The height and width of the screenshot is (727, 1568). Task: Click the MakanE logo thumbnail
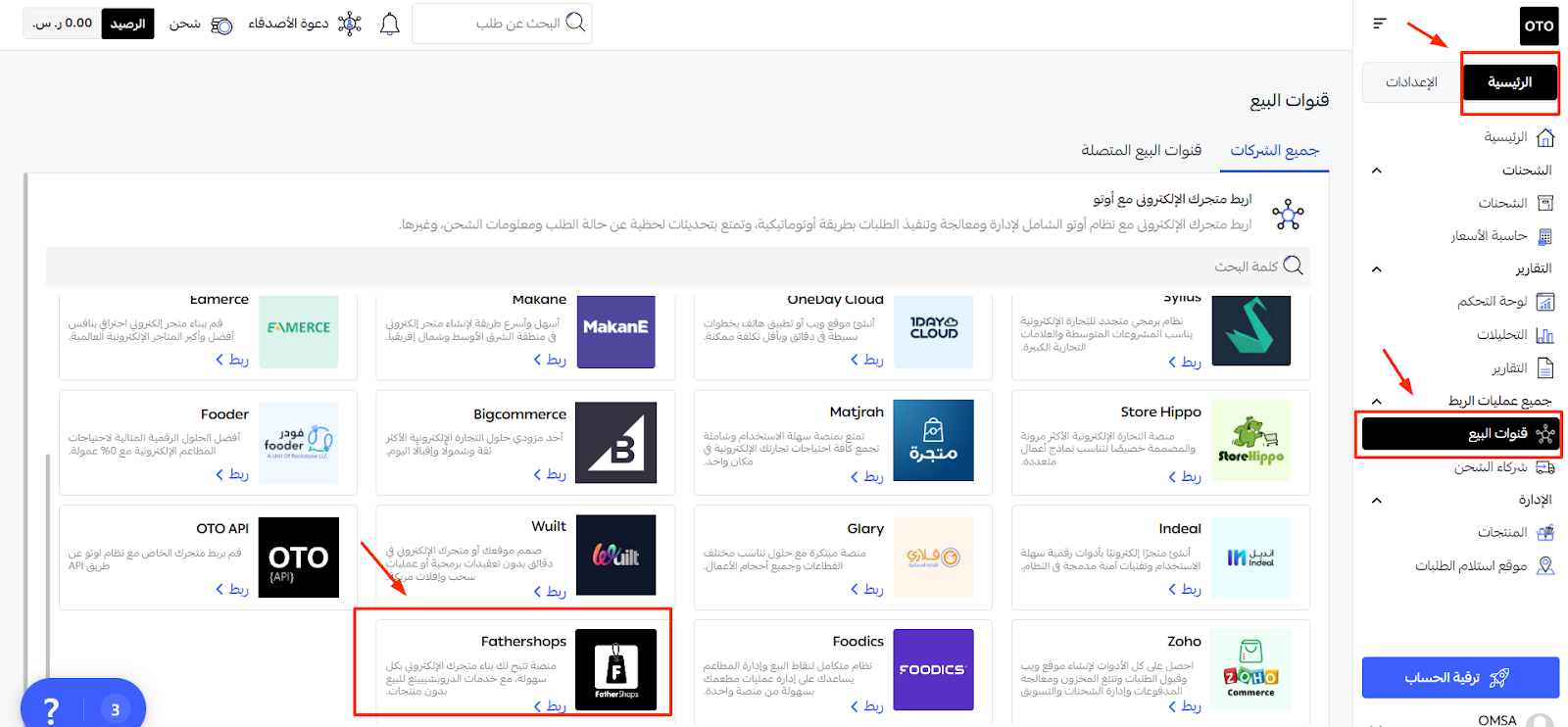[x=616, y=332]
